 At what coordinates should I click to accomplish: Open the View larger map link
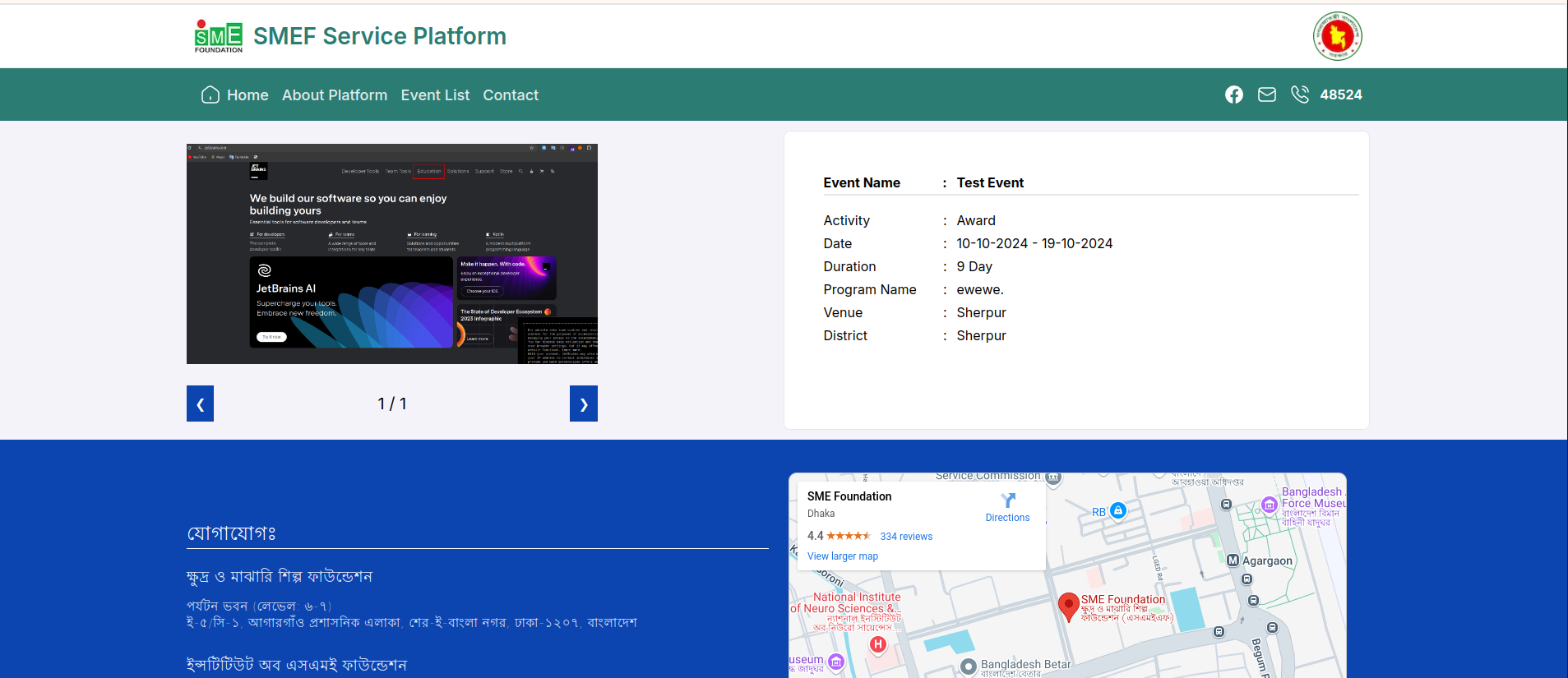pyautogui.click(x=843, y=556)
